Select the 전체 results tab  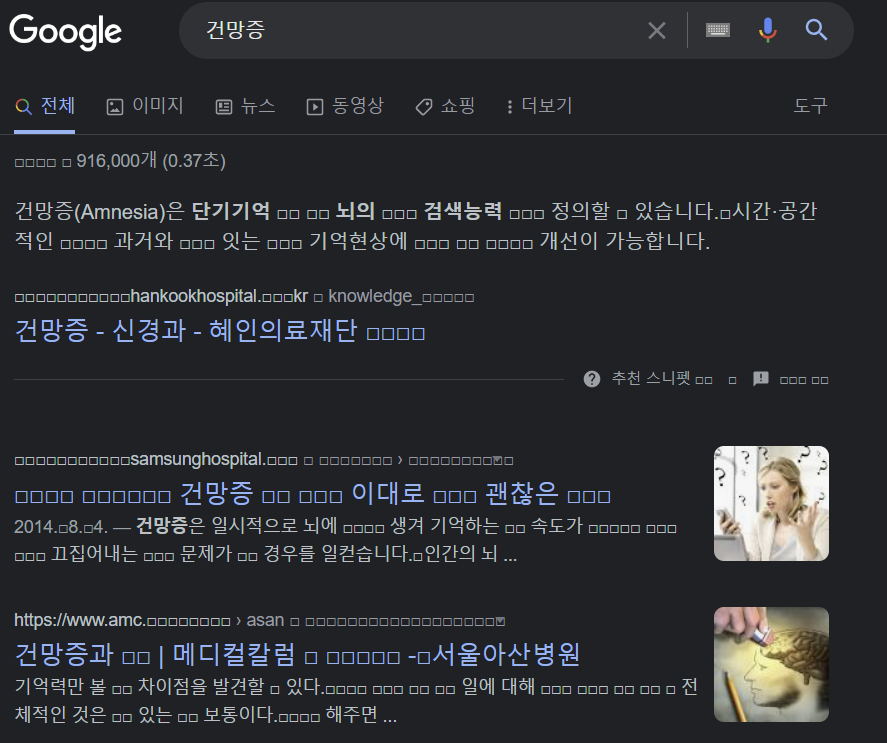pos(45,106)
